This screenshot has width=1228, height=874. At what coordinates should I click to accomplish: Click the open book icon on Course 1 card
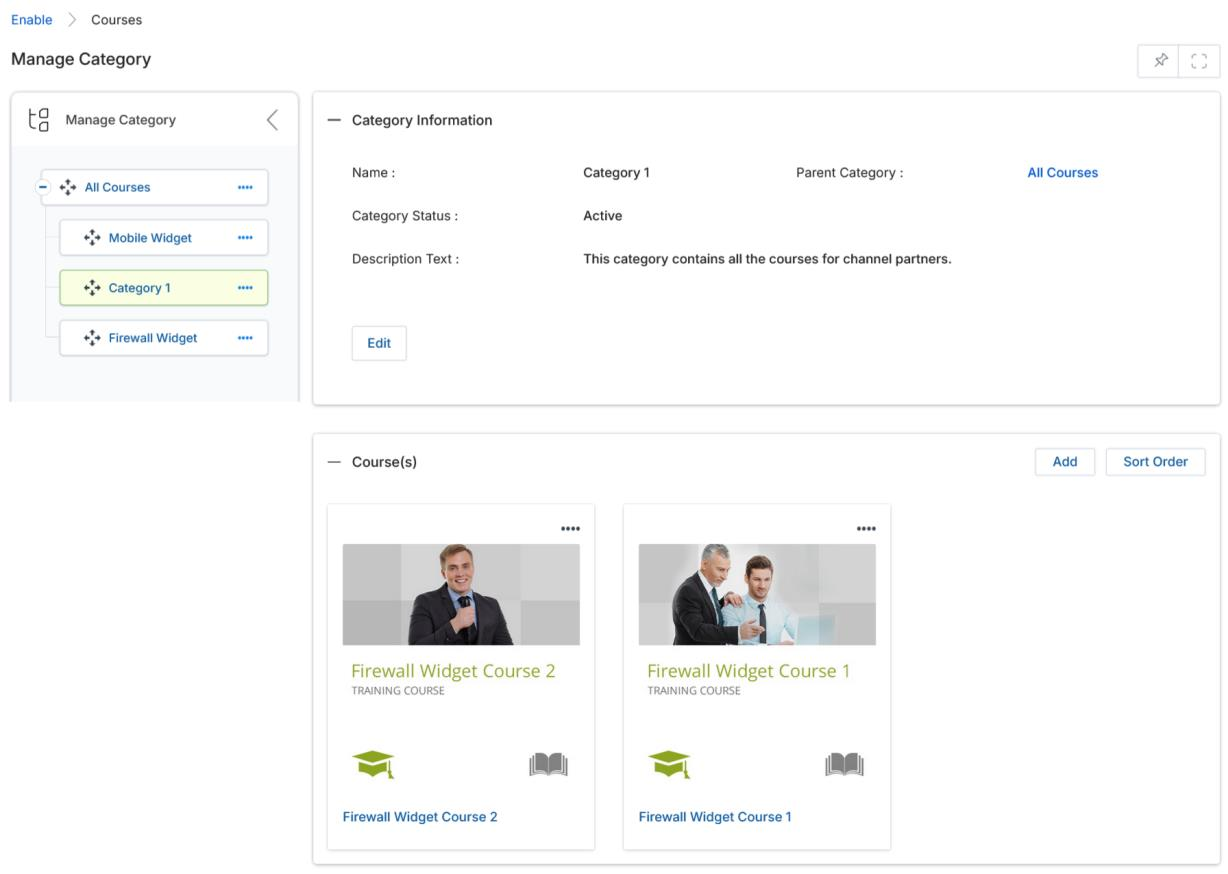point(844,765)
